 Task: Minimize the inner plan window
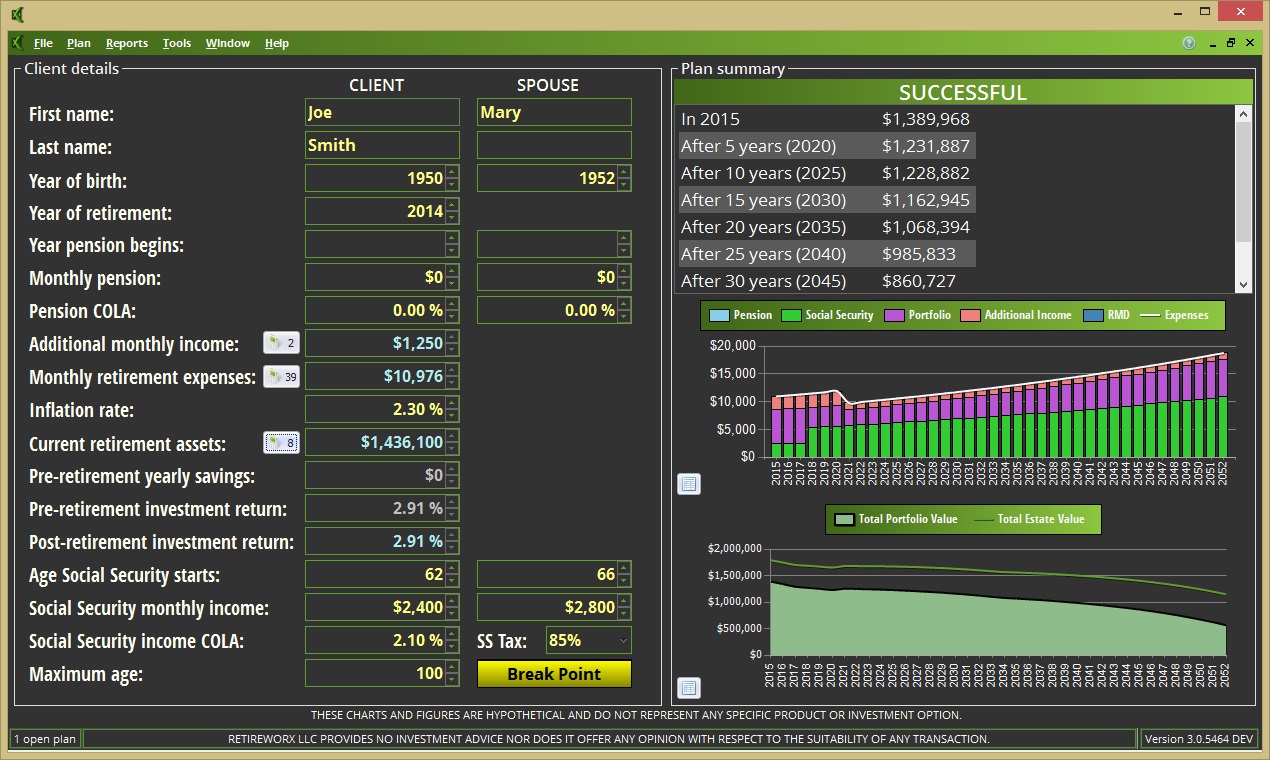coord(1213,43)
